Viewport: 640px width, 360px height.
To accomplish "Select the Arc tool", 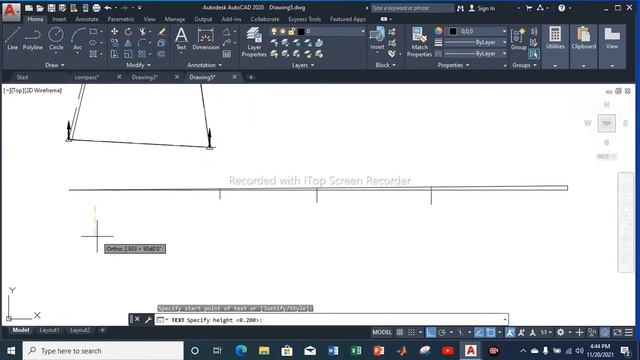I will [78, 39].
